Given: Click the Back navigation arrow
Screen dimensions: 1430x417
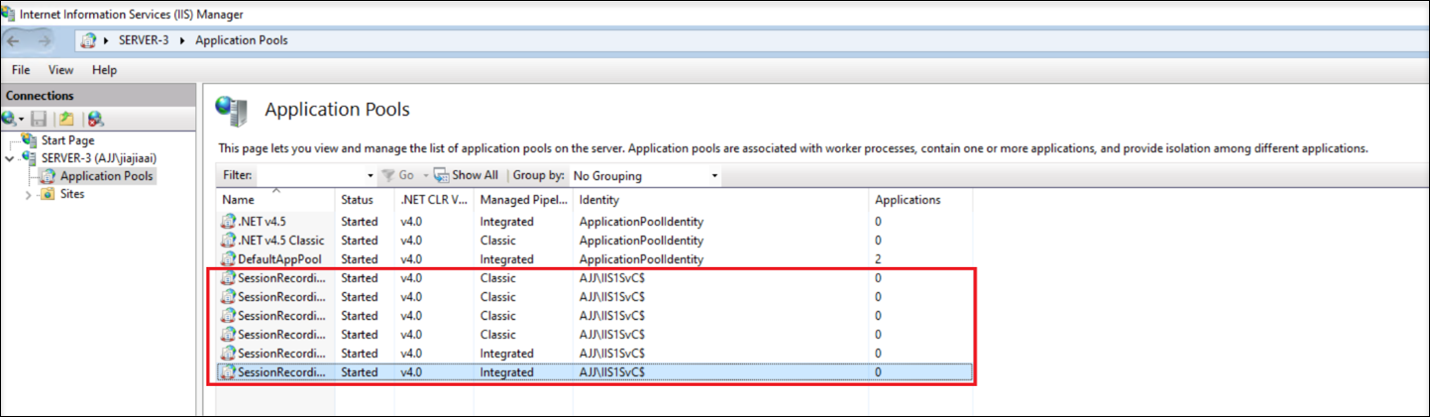Looking at the screenshot, I should (x=14, y=40).
